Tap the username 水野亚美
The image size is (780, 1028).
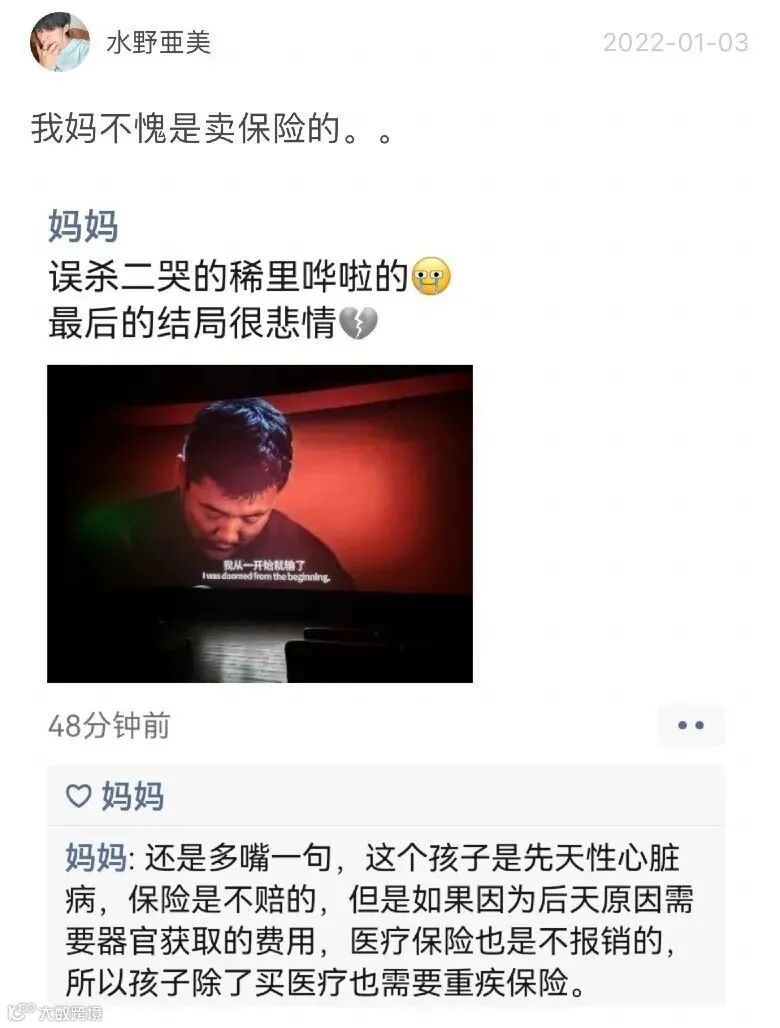point(159,43)
